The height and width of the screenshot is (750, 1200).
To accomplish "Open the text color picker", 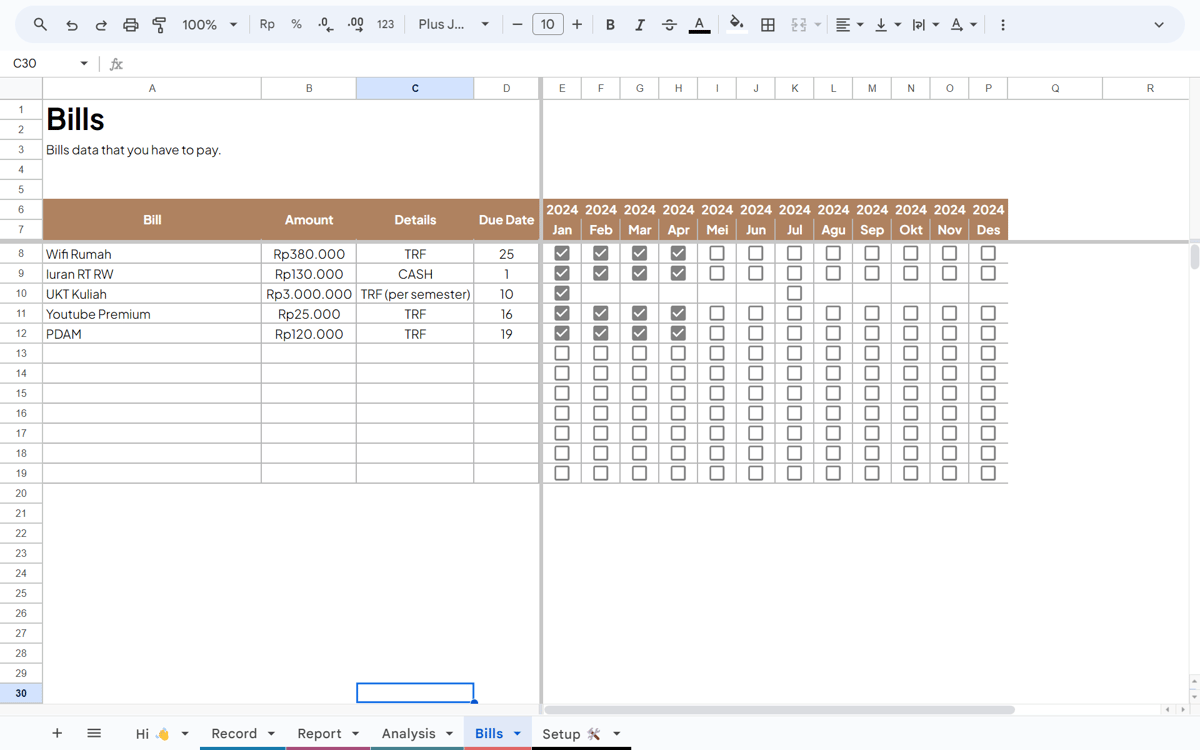I will tap(699, 24).
